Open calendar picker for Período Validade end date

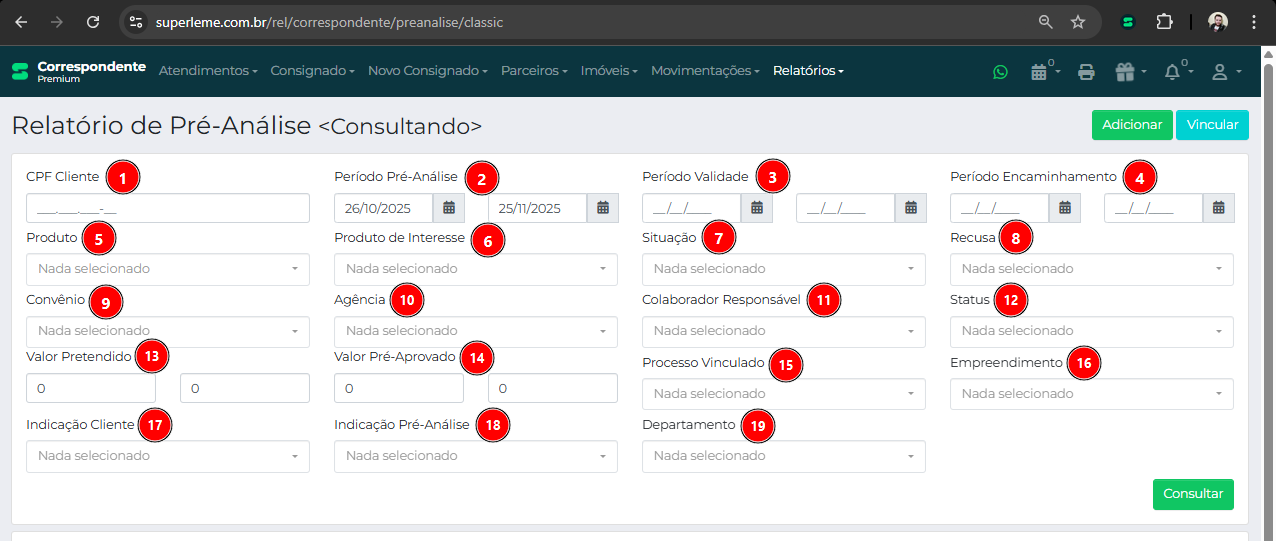911,208
